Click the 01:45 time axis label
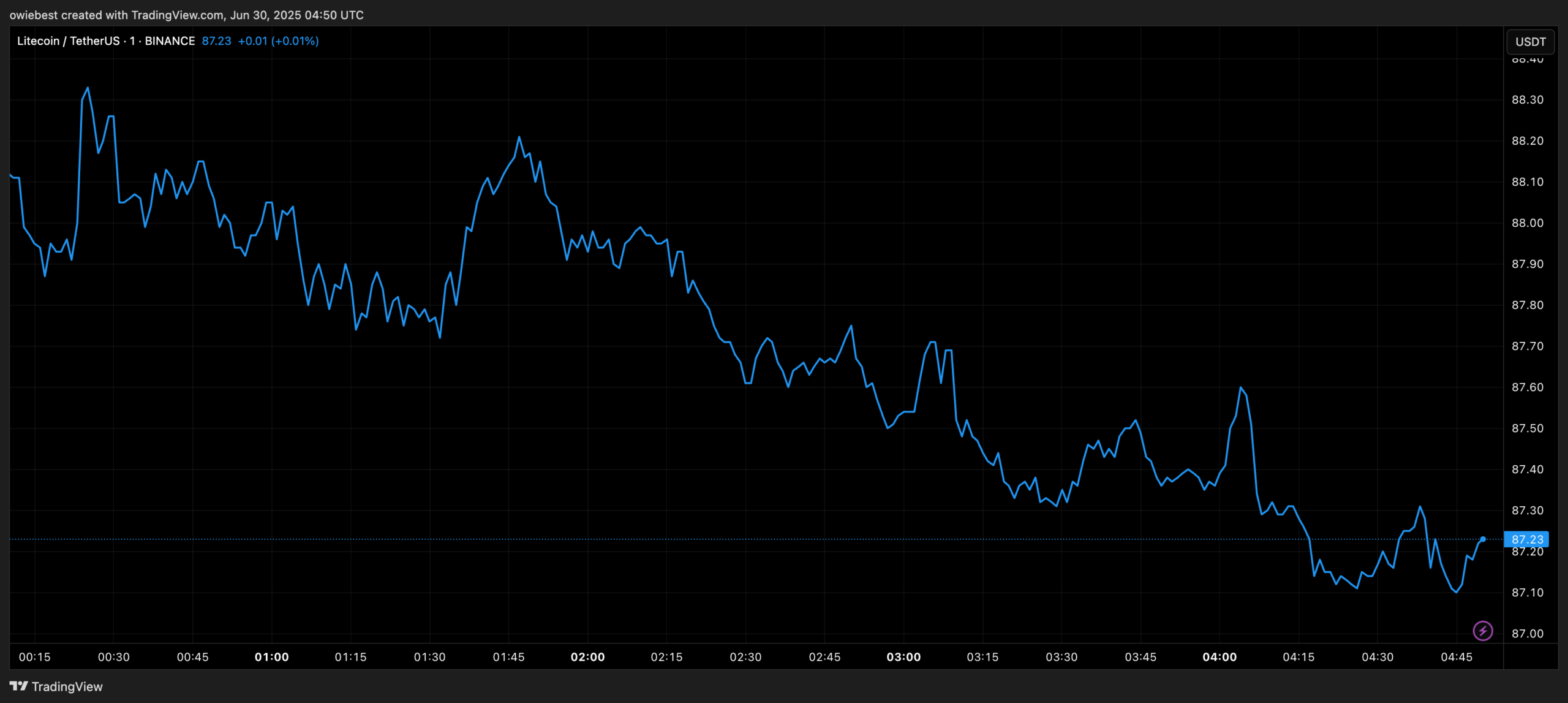The image size is (1568, 703). [509, 657]
